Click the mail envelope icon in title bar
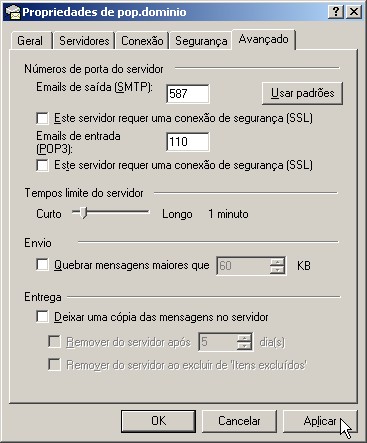This screenshot has height=443, width=367. [13, 12]
